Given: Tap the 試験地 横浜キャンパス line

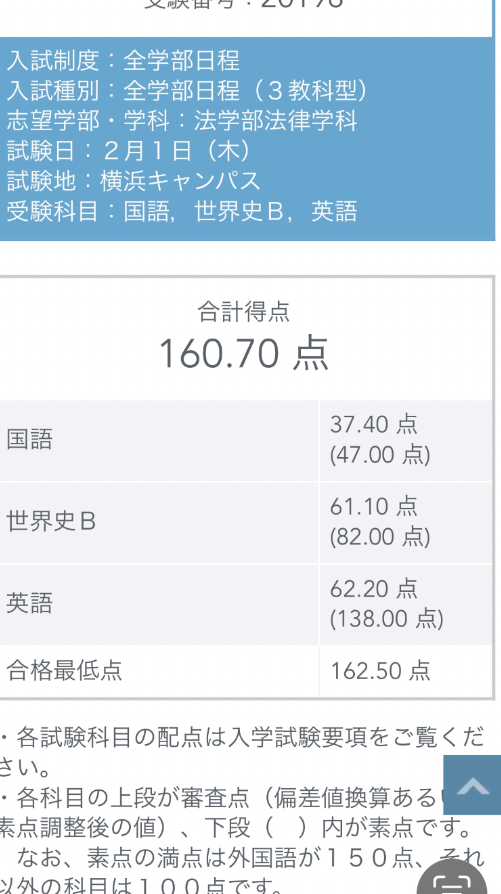Looking at the screenshot, I should [133, 181].
